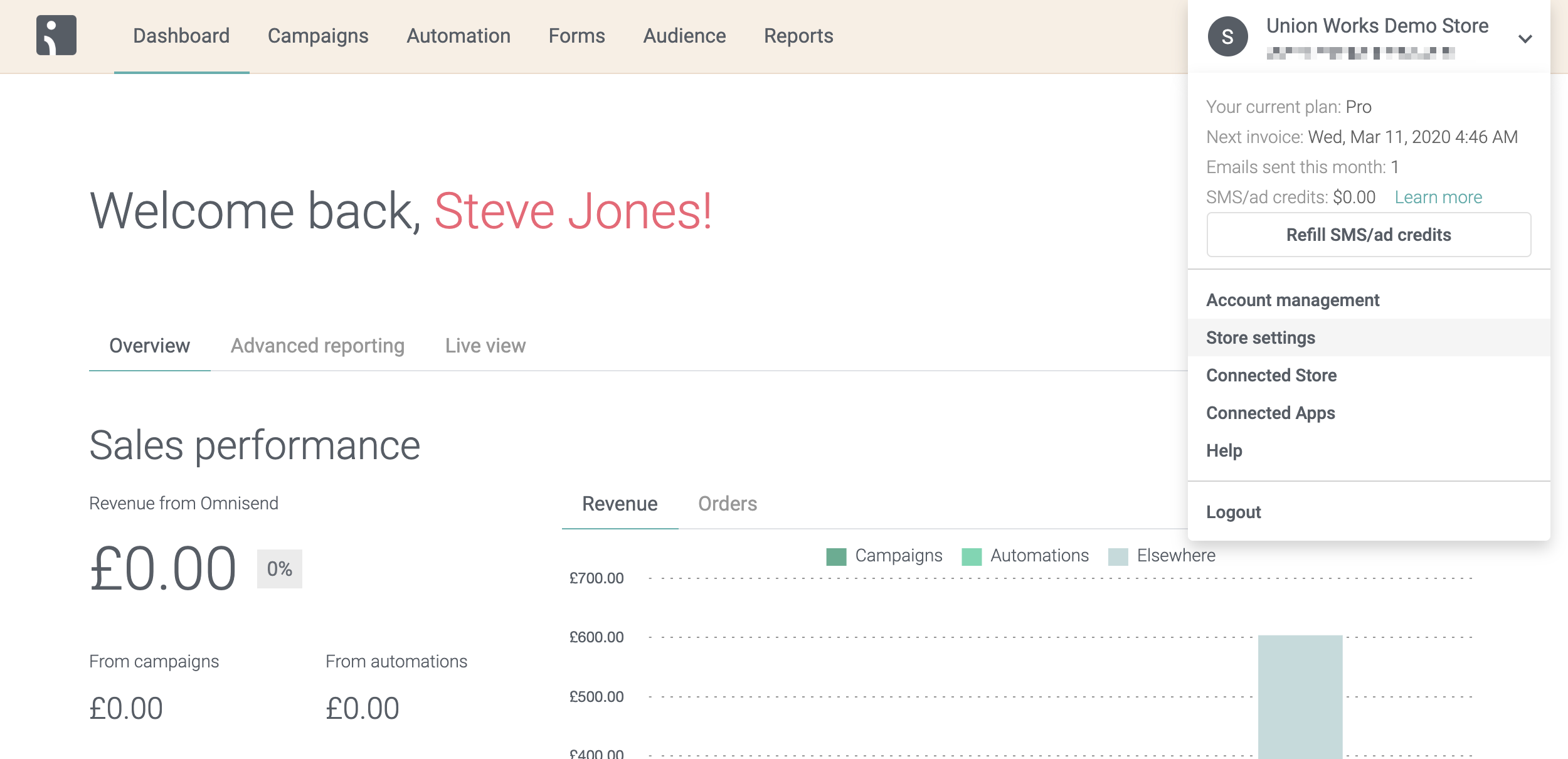Open the Live view tab
The height and width of the screenshot is (759, 1568).
click(x=485, y=346)
